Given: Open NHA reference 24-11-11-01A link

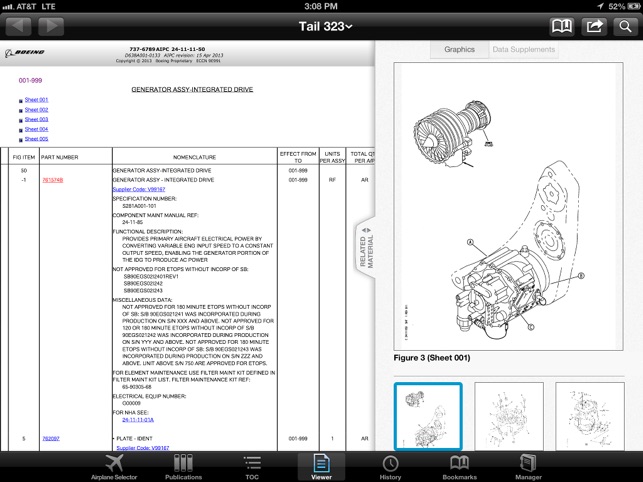Looking at the screenshot, I should point(138,420).
